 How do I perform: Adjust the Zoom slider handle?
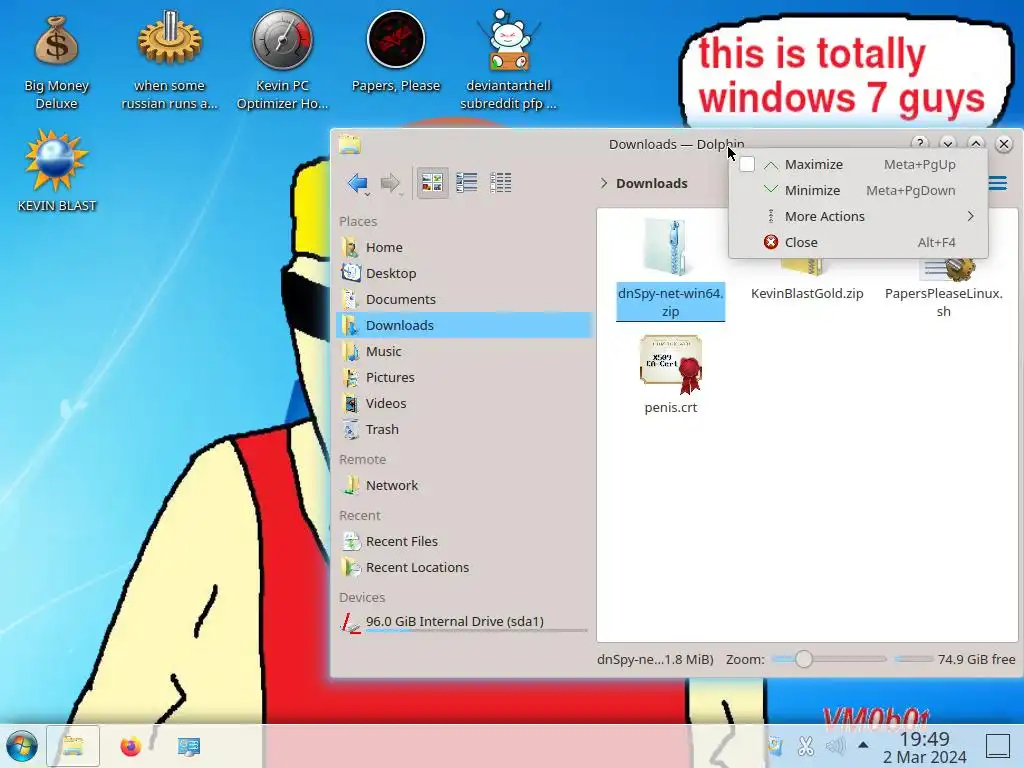[x=804, y=660]
